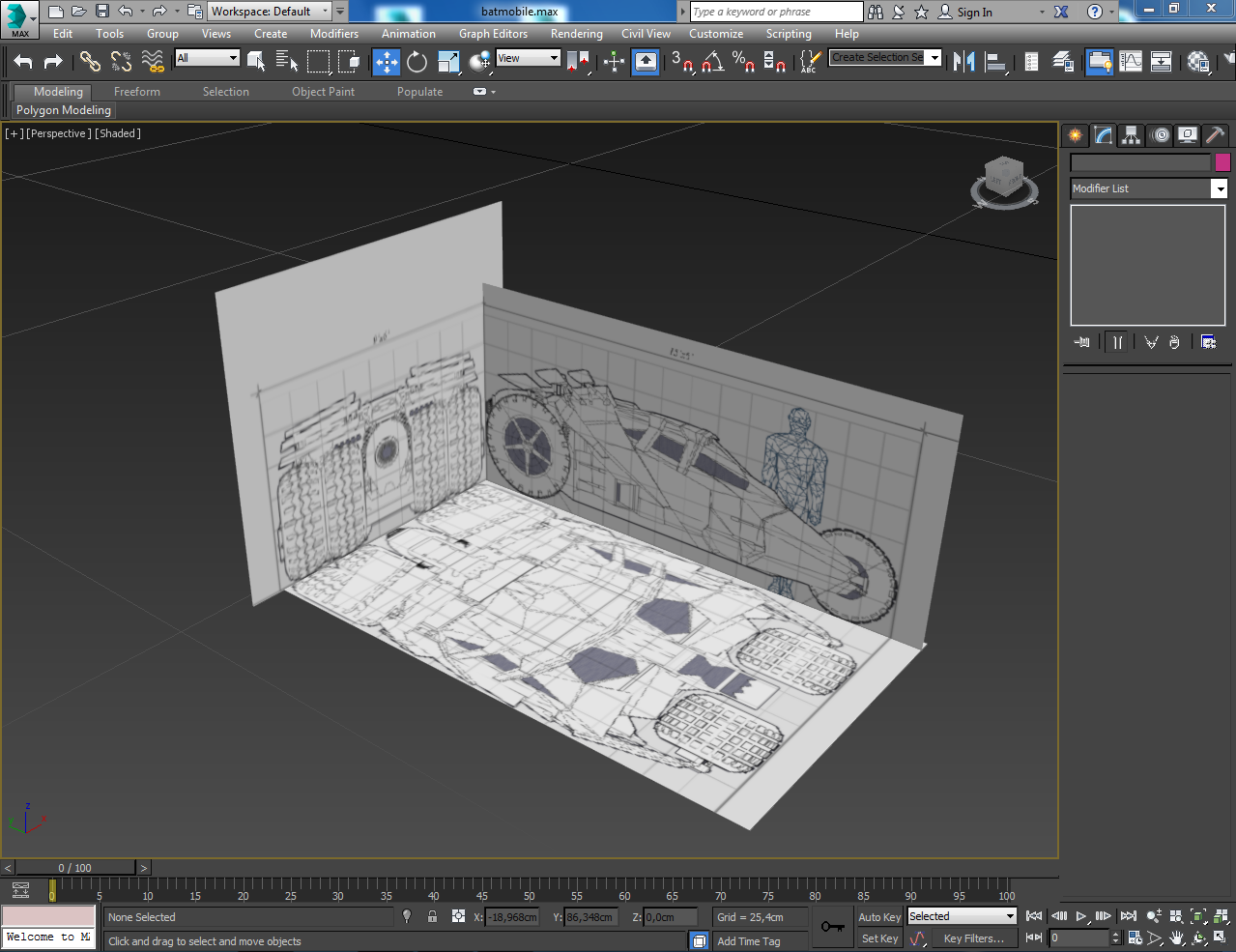Click the Shaded viewport label
Image resolution: width=1236 pixels, height=952 pixels.
(x=118, y=133)
